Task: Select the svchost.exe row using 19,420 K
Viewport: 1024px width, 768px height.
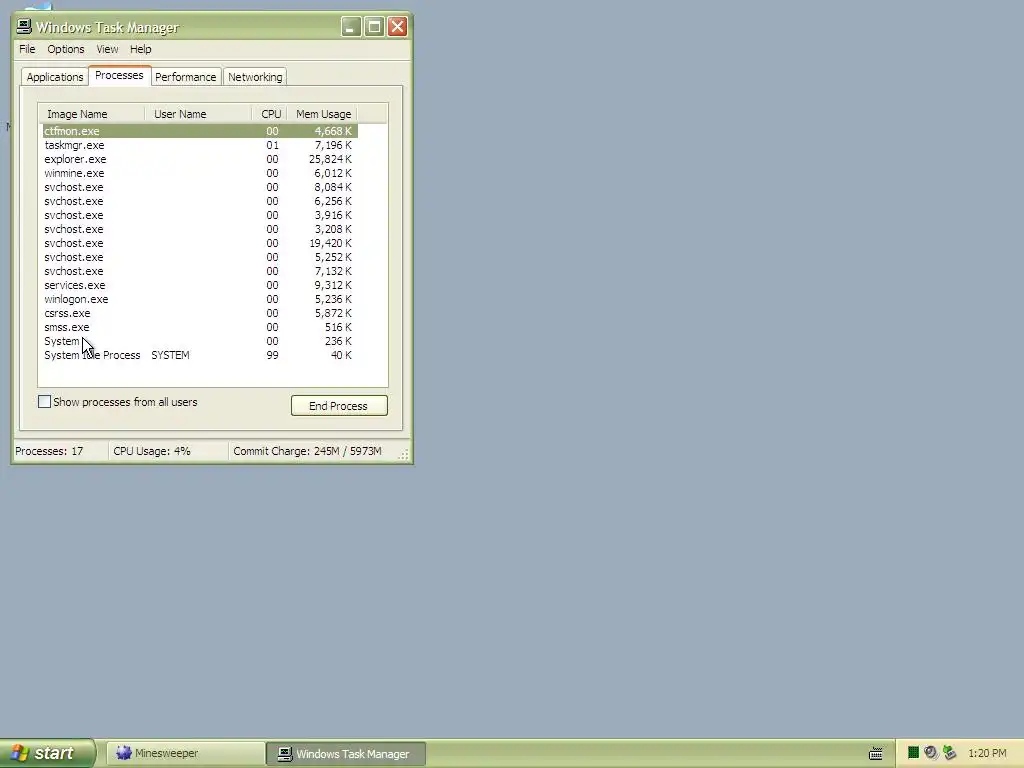Action: pyautogui.click(x=200, y=243)
